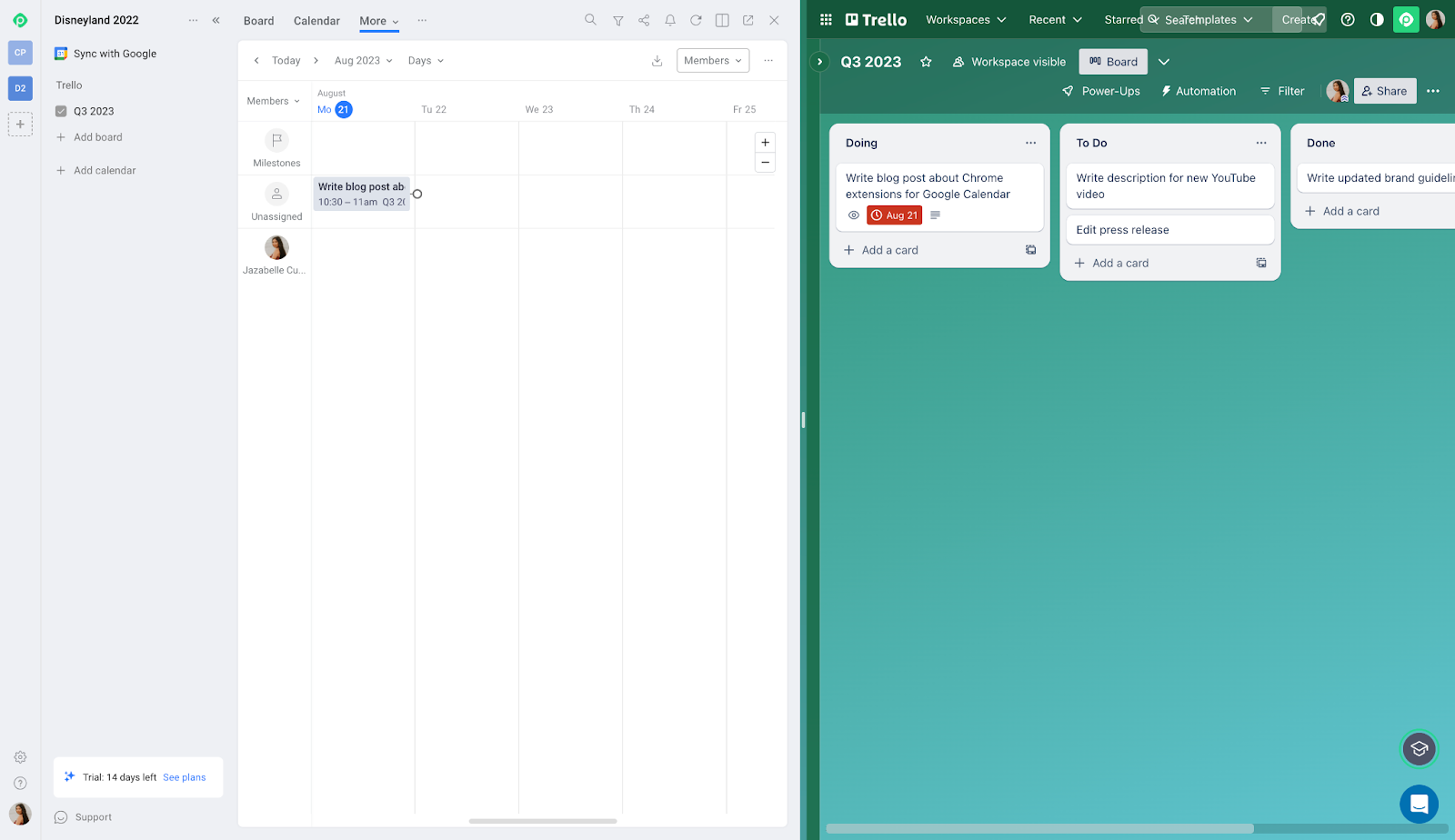Screen dimensions: 1455x840
Task: Open the filter funnel icon
Action: point(617,20)
